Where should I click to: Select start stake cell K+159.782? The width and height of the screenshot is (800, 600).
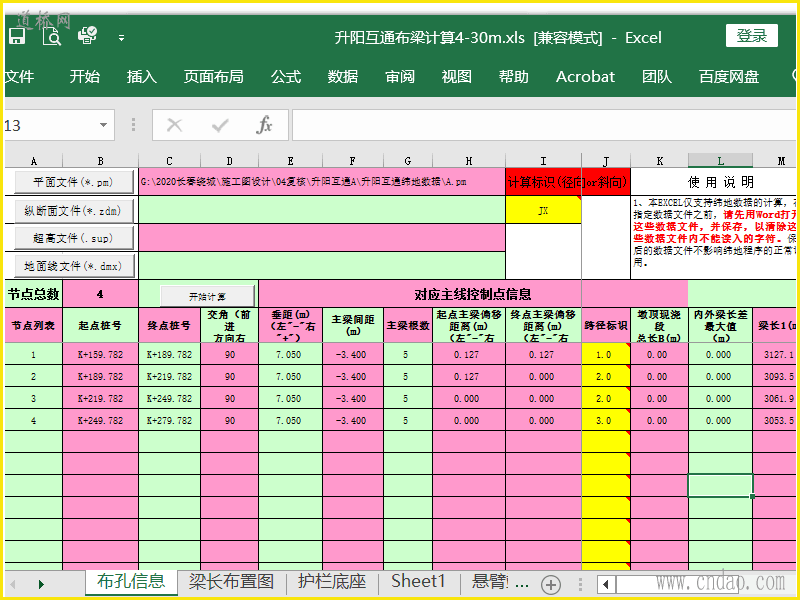coord(100,355)
